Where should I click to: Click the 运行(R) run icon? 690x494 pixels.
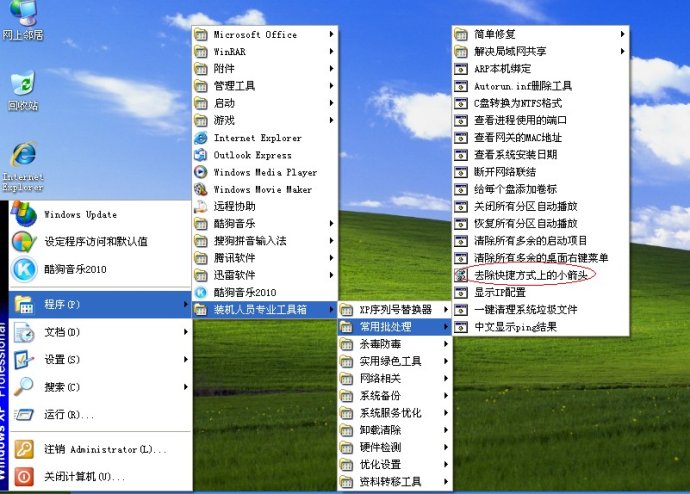(x=24, y=414)
